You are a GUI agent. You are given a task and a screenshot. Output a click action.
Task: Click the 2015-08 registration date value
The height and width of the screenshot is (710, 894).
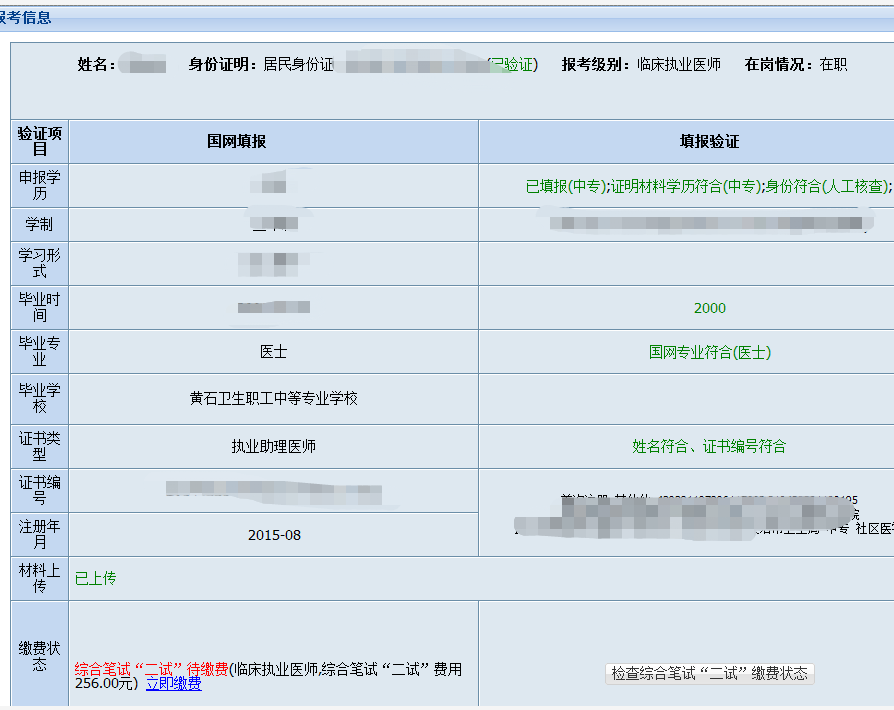274,535
